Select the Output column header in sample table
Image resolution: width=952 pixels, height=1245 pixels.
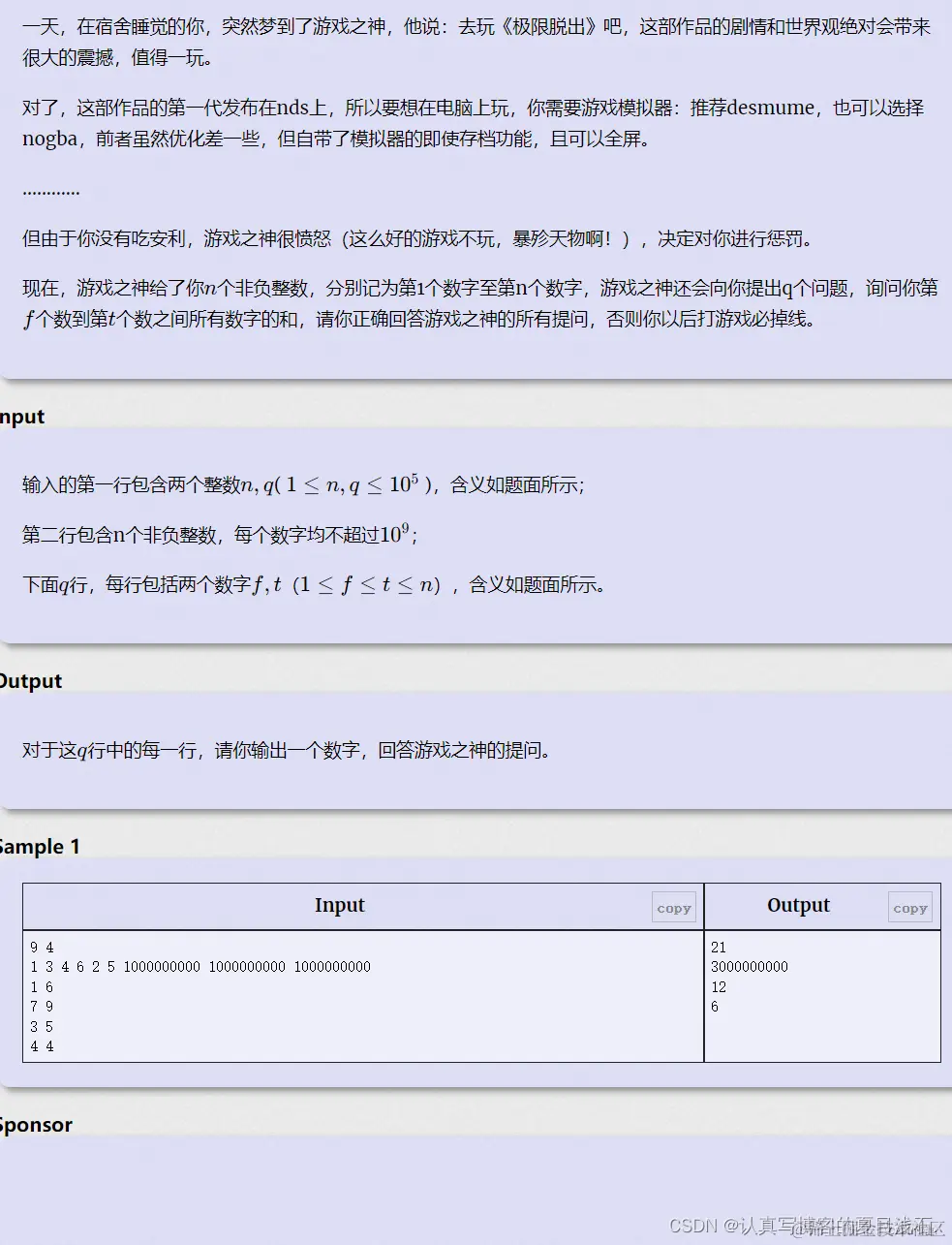(798, 906)
